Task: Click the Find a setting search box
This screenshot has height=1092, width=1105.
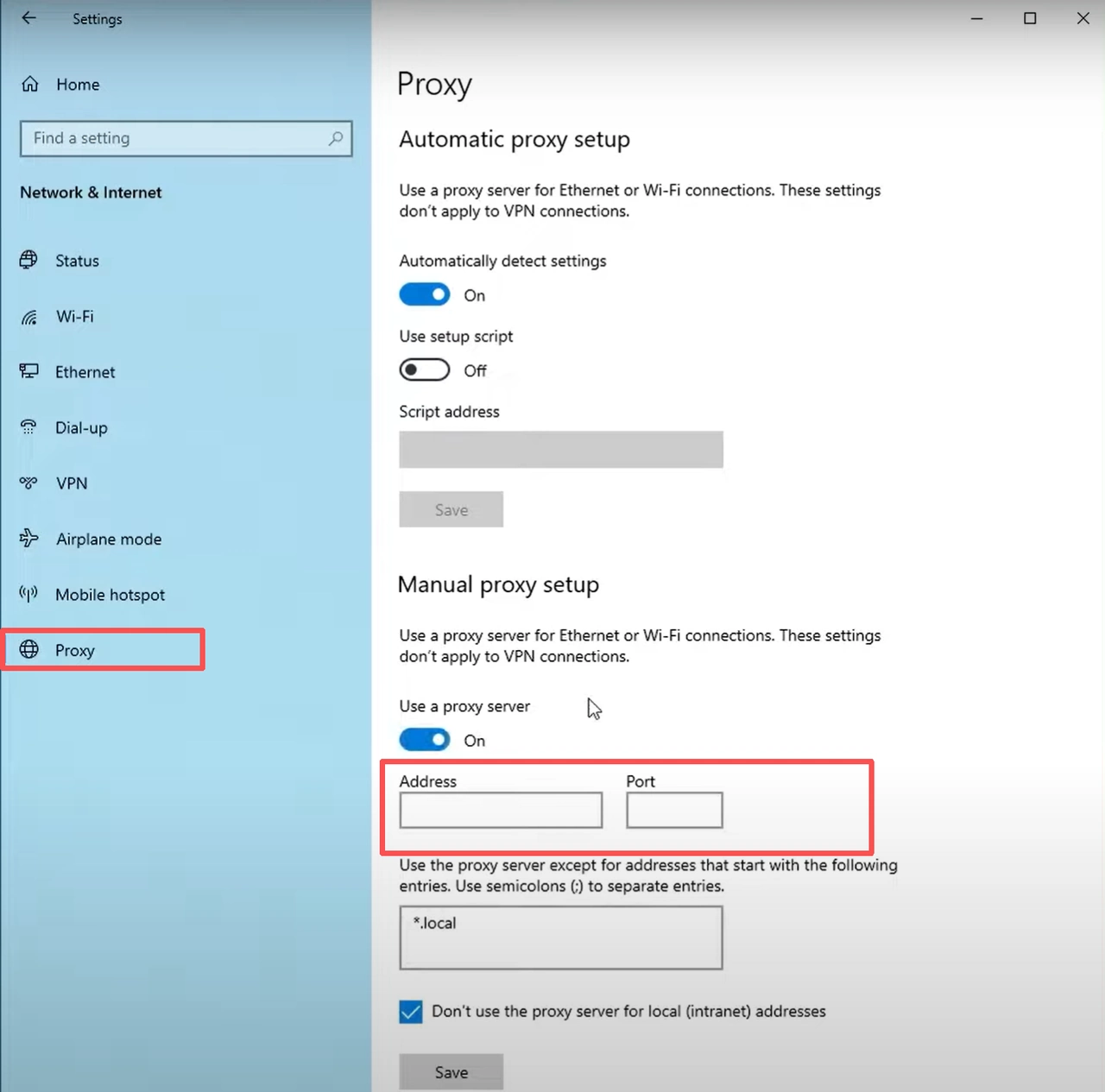Action: tap(186, 138)
